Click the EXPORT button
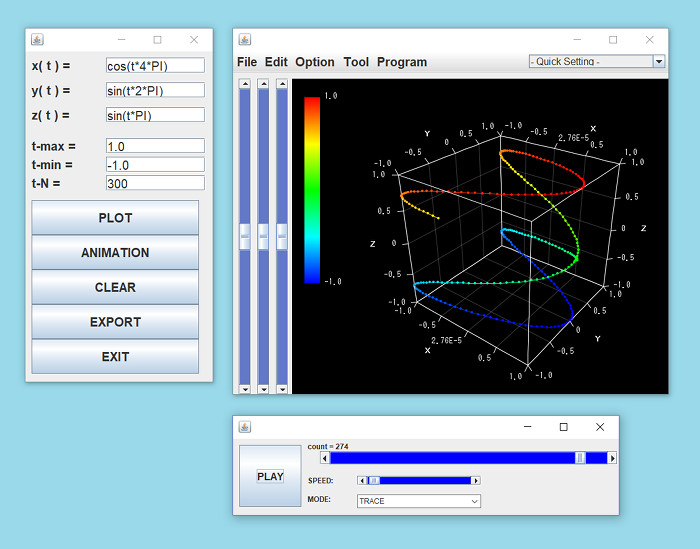700x549 pixels. 115,322
